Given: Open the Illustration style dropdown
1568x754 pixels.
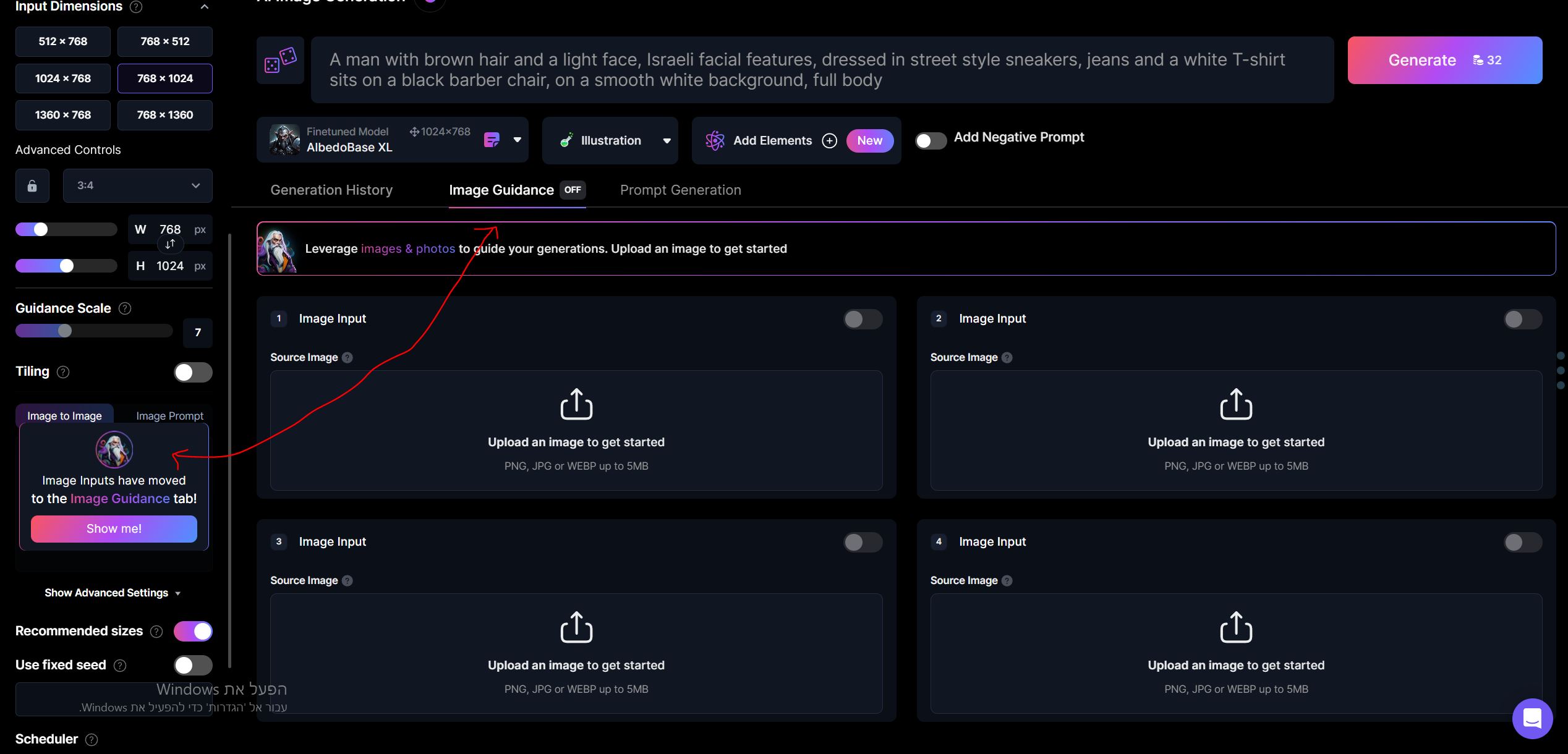Looking at the screenshot, I should point(610,141).
